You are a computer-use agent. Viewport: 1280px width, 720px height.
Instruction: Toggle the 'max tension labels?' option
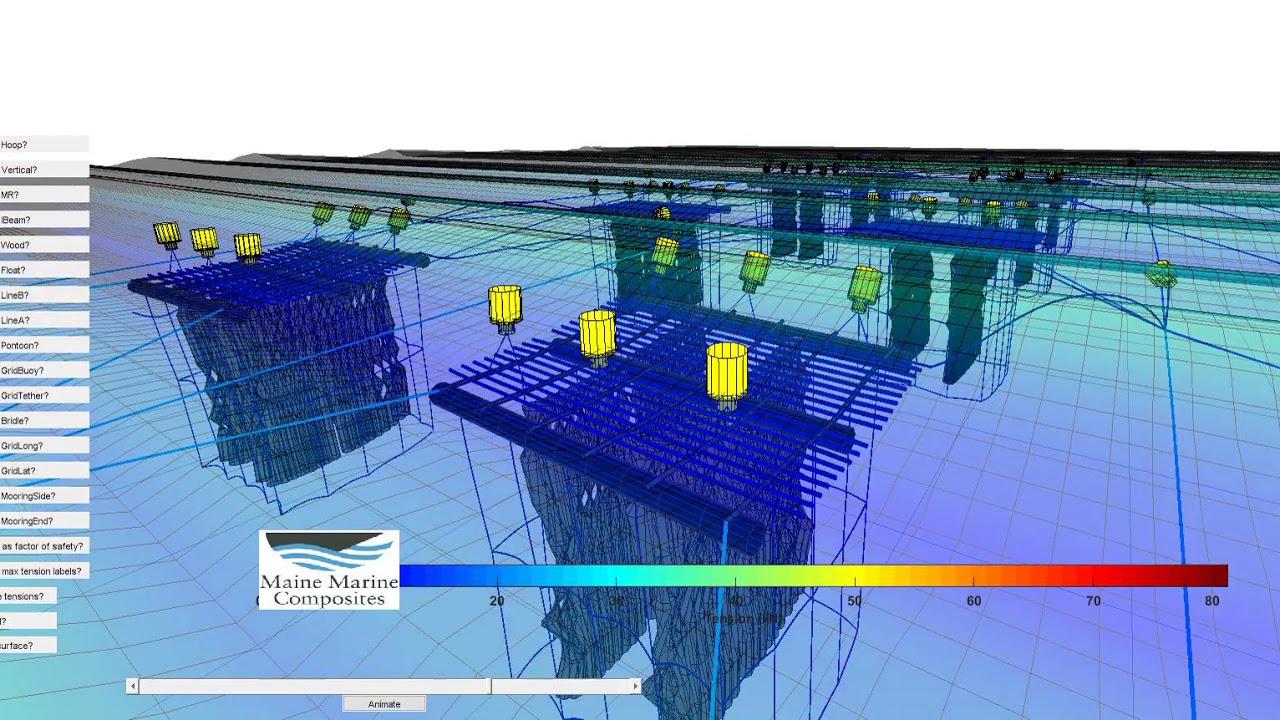click(x=44, y=571)
